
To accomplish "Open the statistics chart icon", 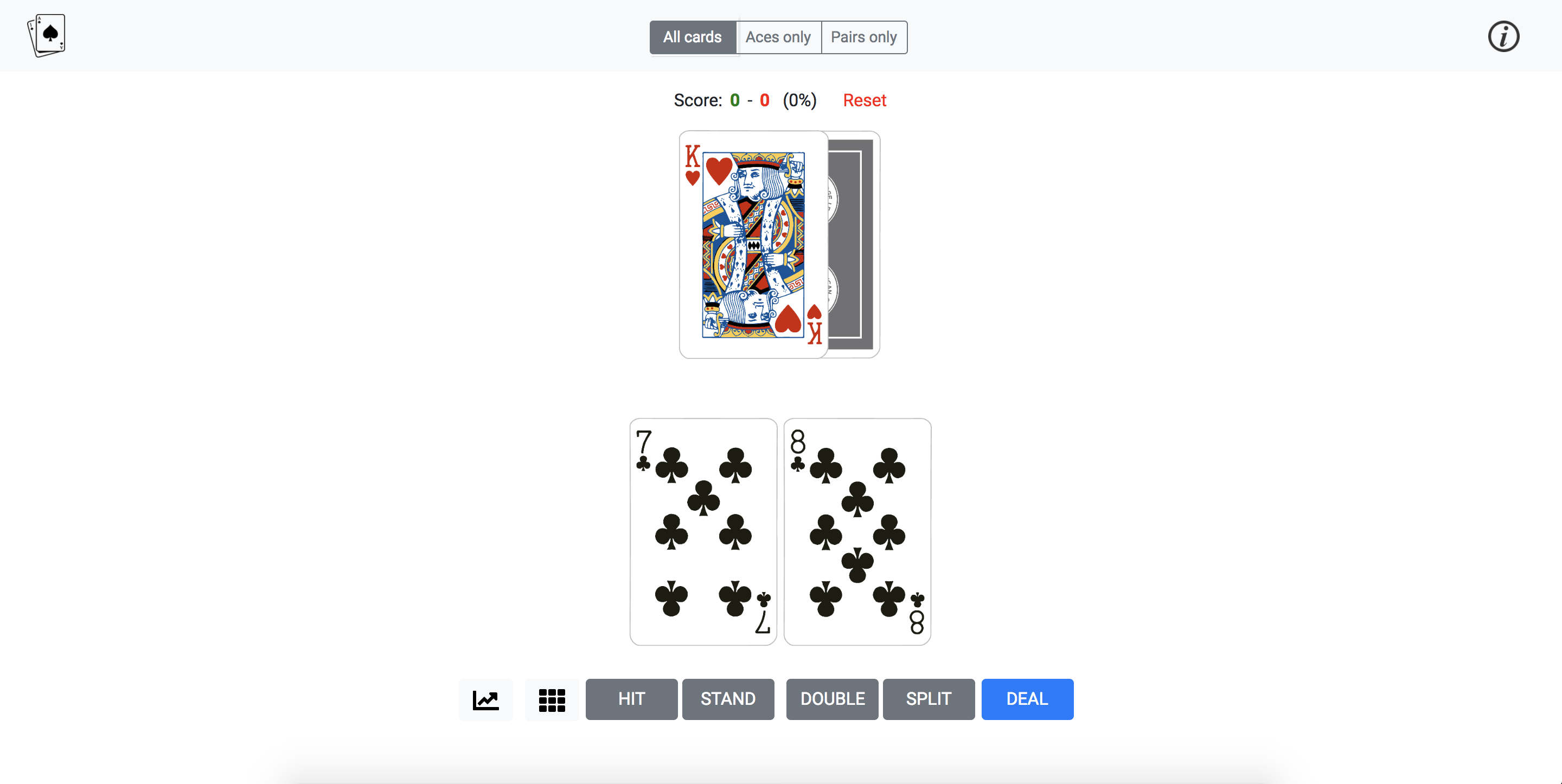I will 486,698.
